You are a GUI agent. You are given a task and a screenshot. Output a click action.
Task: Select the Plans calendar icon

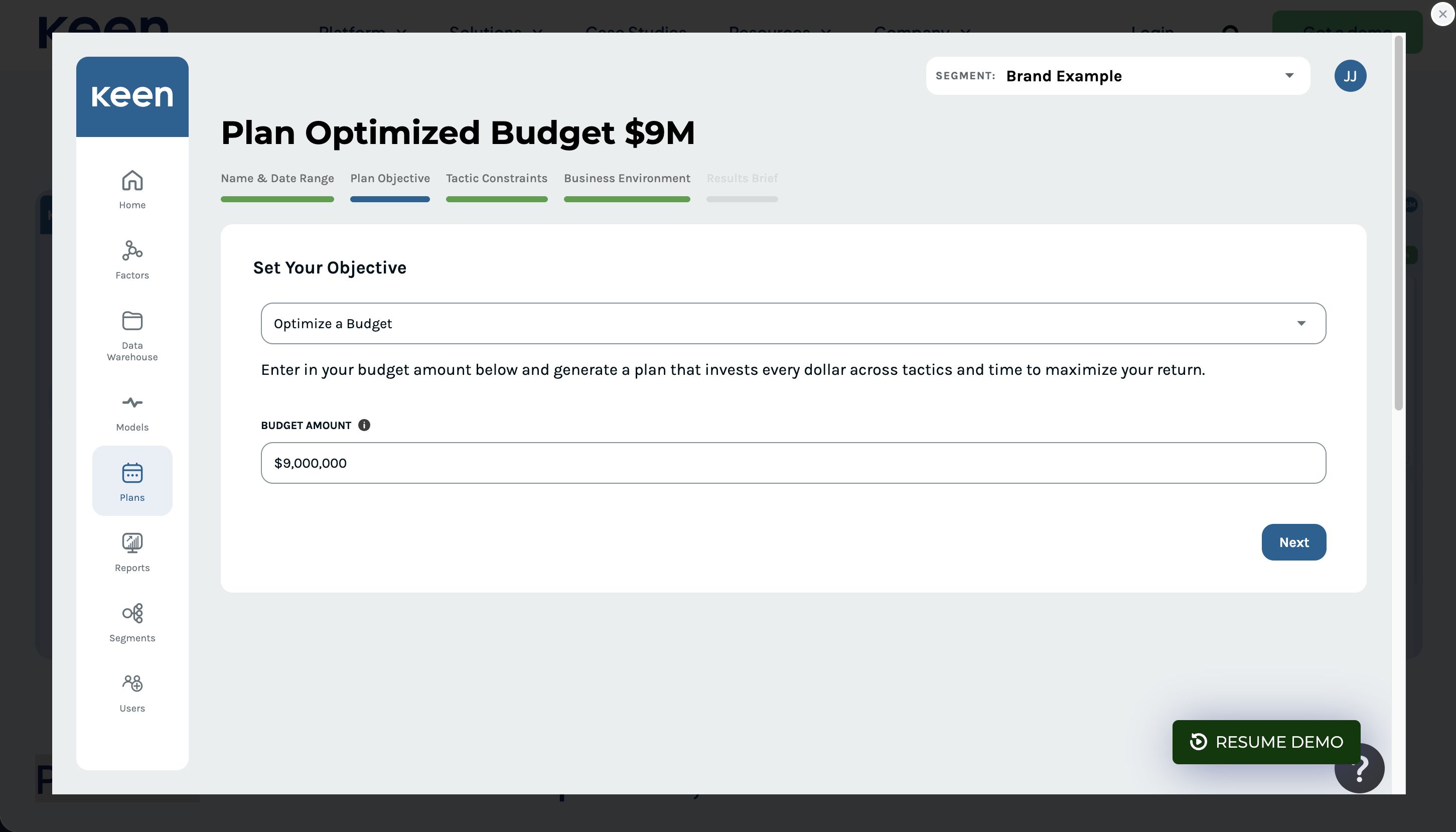132,473
